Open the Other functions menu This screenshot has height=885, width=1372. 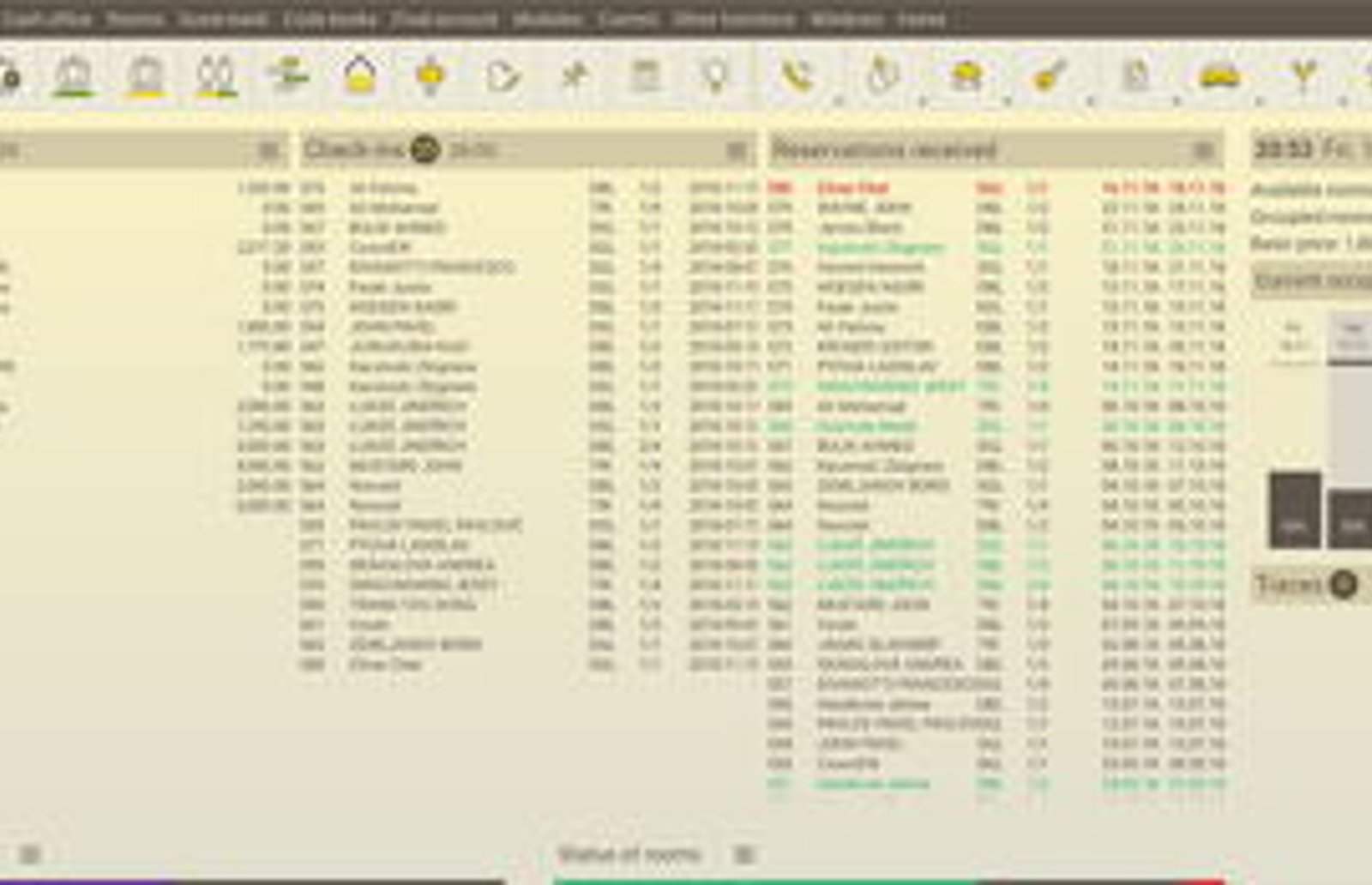(x=733, y=19)
